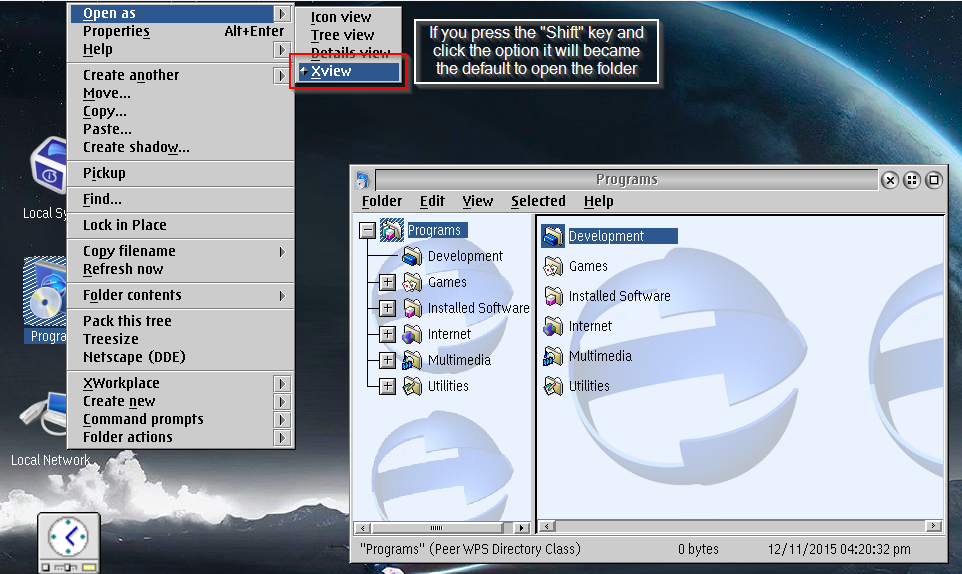Collapse the Programs tree root node

(x=367, y=231)
